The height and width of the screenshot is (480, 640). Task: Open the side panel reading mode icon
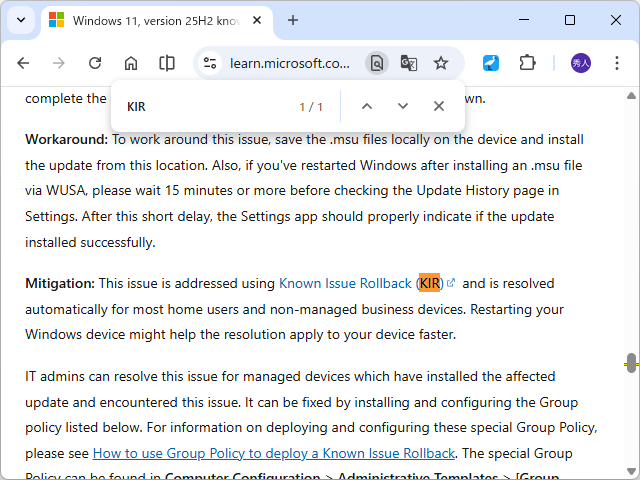coord(167,63)
